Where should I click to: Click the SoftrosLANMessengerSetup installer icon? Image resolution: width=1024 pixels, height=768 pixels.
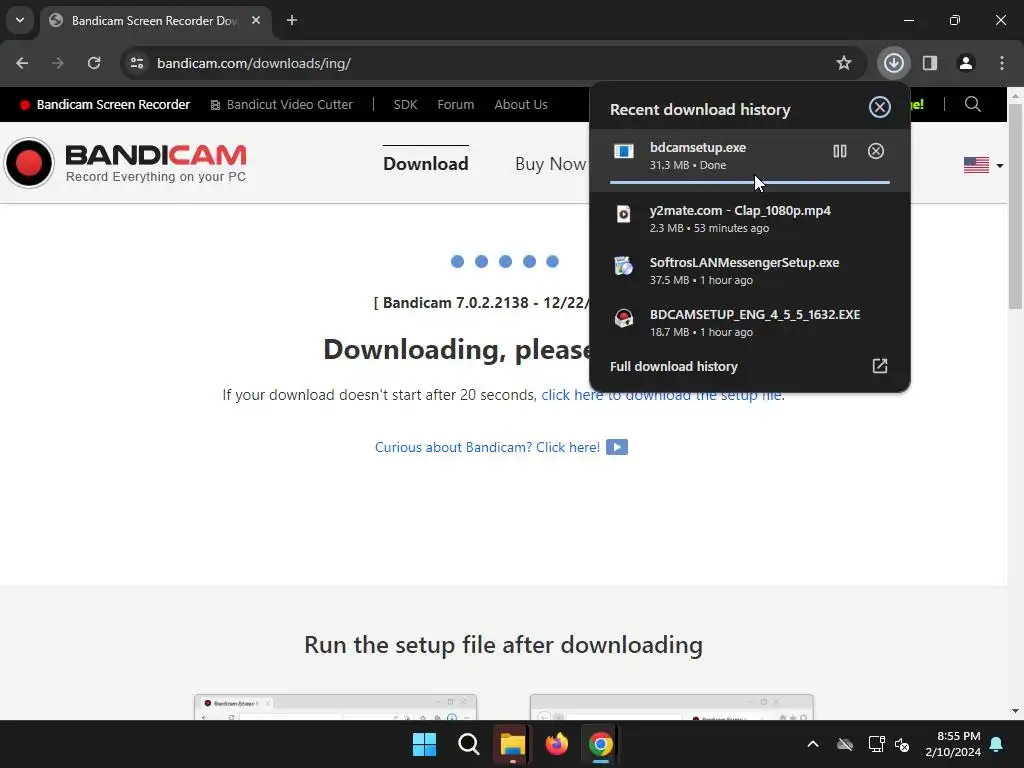tap(624, 266)
